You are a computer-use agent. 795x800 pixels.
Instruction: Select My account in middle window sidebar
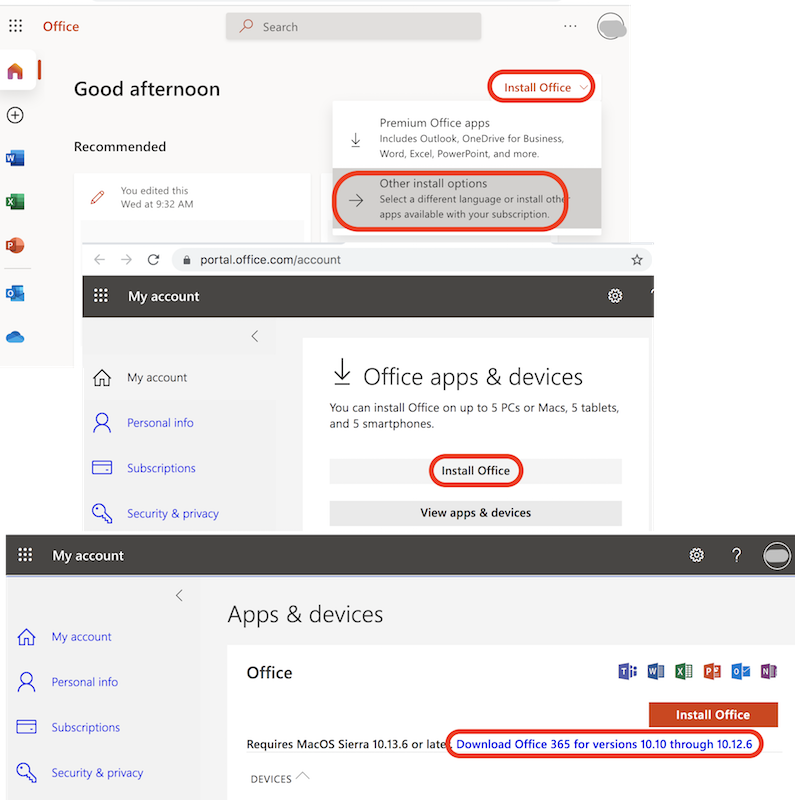point(157,378)
